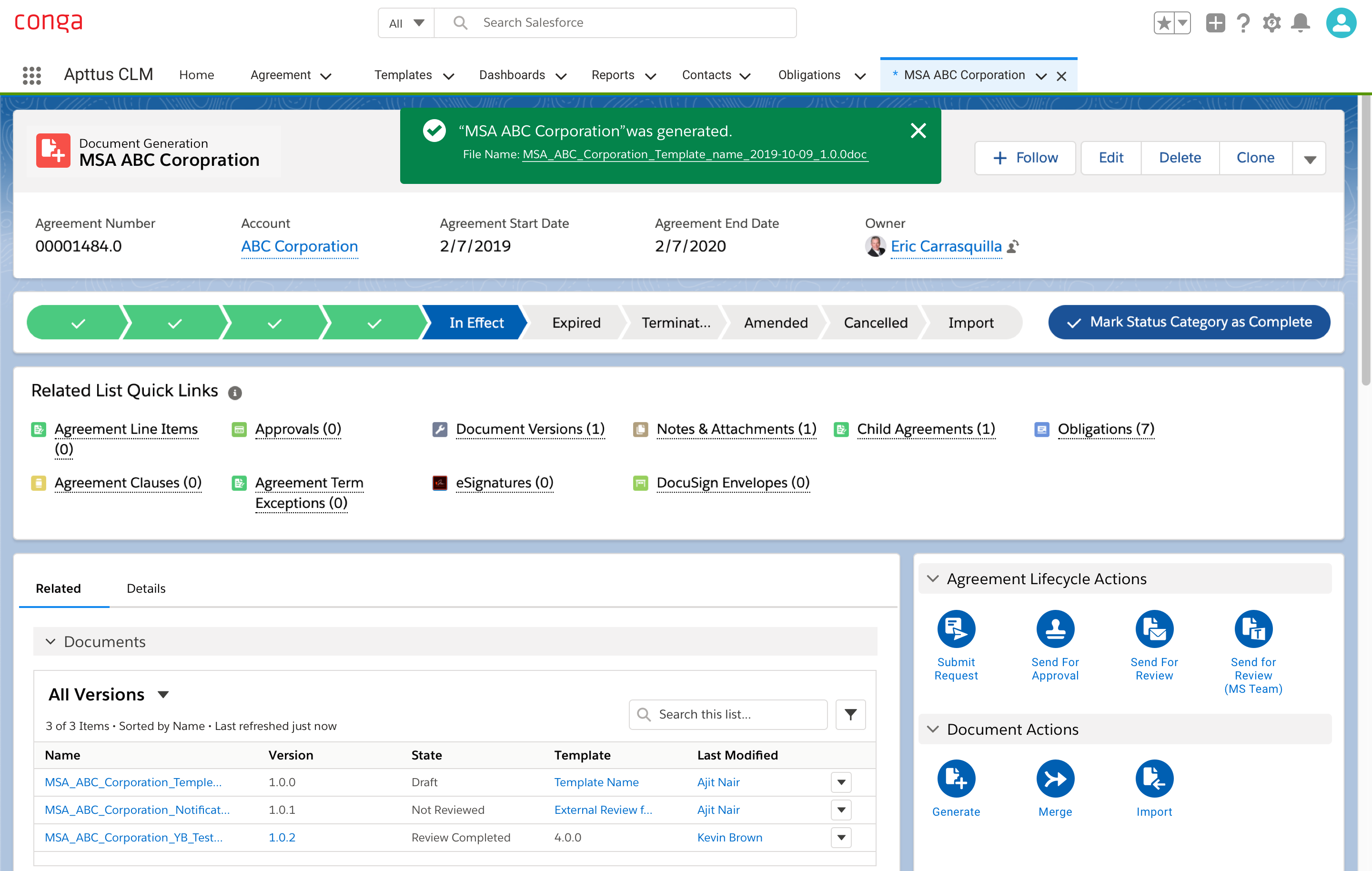
Task: Open the notifications bell icon
Action: [1300, 23]
